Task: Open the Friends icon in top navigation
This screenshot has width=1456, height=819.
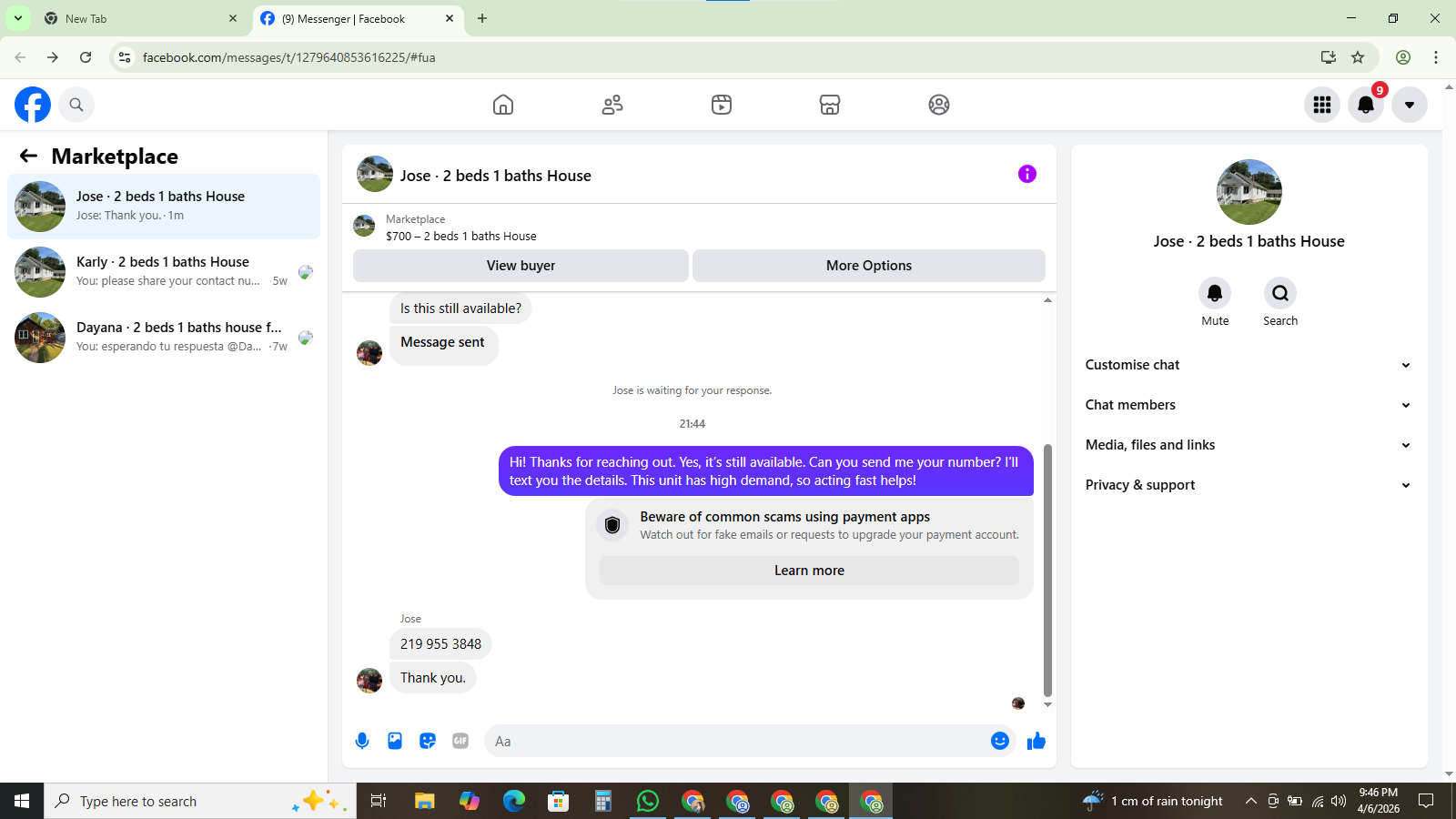Action: [612, 105]
